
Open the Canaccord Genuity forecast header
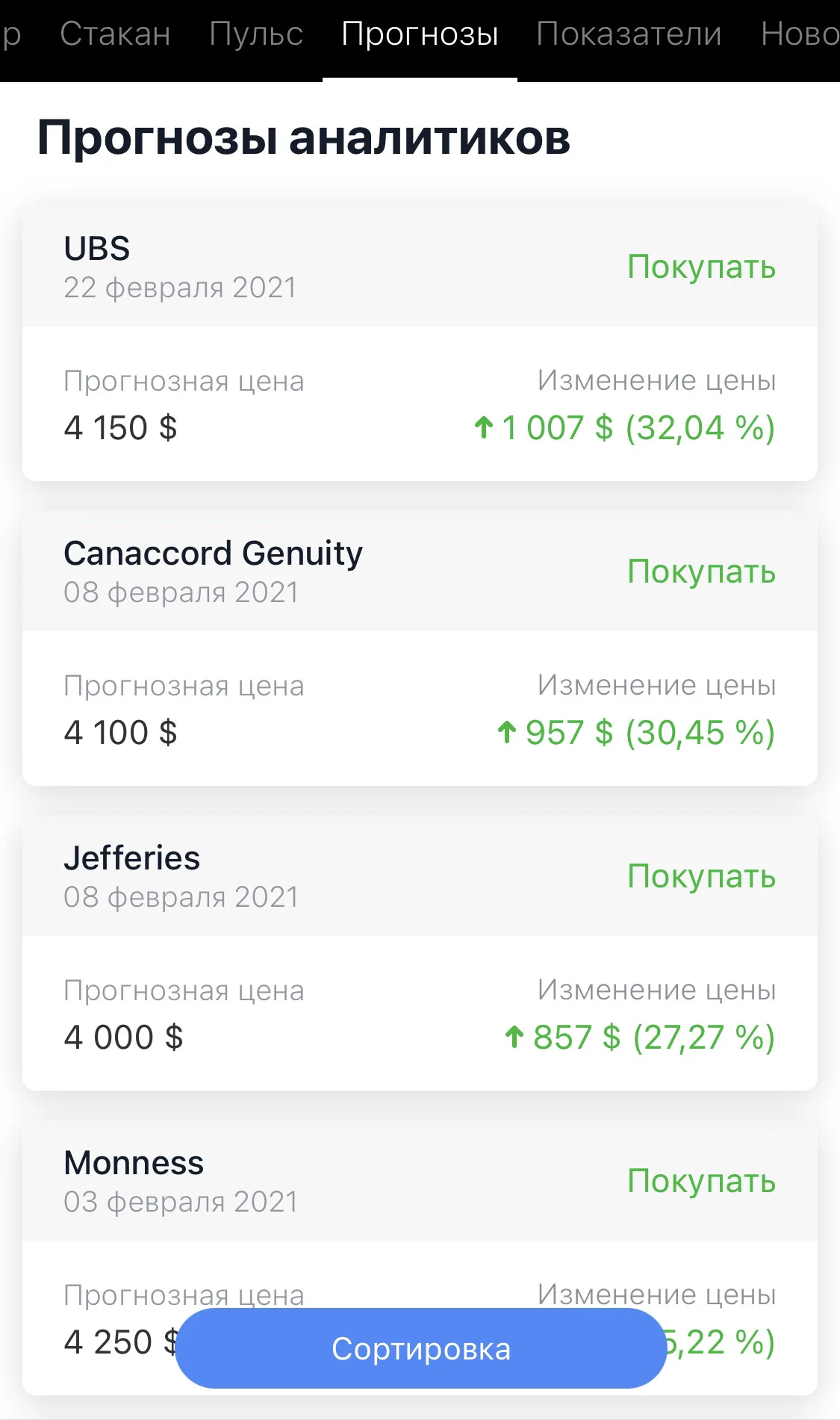coord(420,571)
